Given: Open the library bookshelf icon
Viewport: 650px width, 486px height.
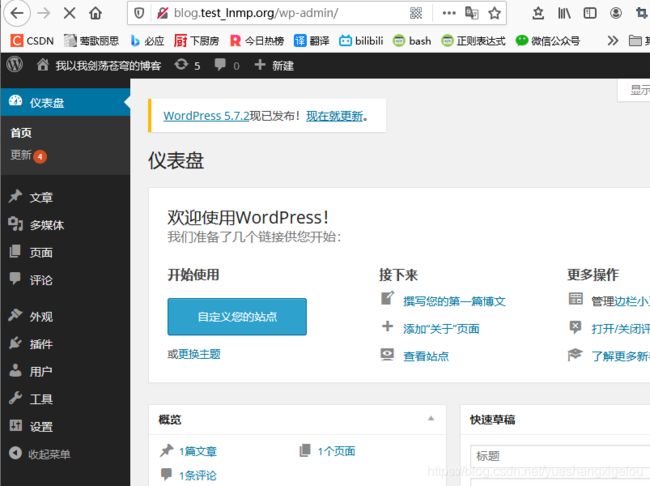Looking at the screenshot, I should [564, 13].
